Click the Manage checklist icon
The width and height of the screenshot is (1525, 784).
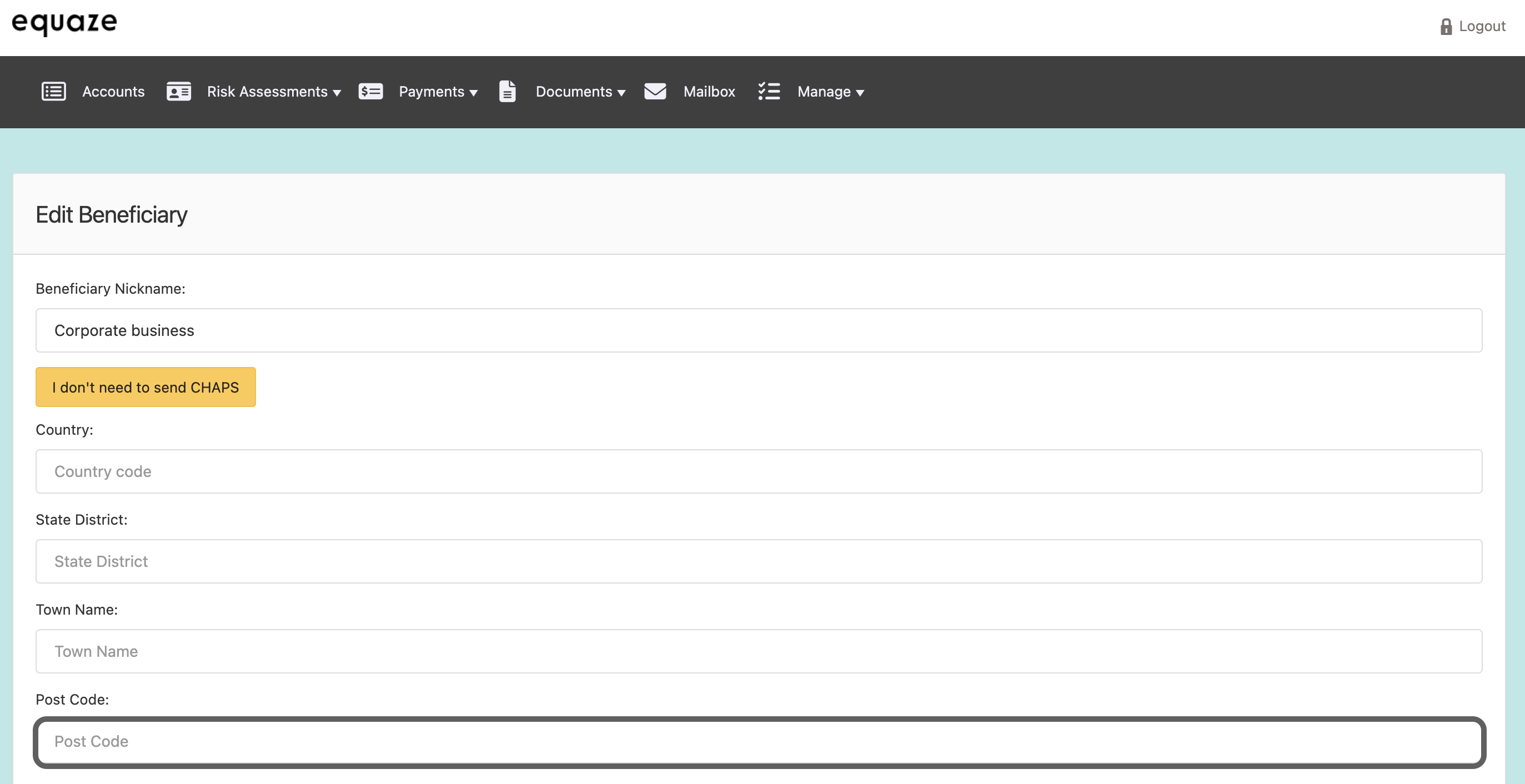tap(769, 92)
